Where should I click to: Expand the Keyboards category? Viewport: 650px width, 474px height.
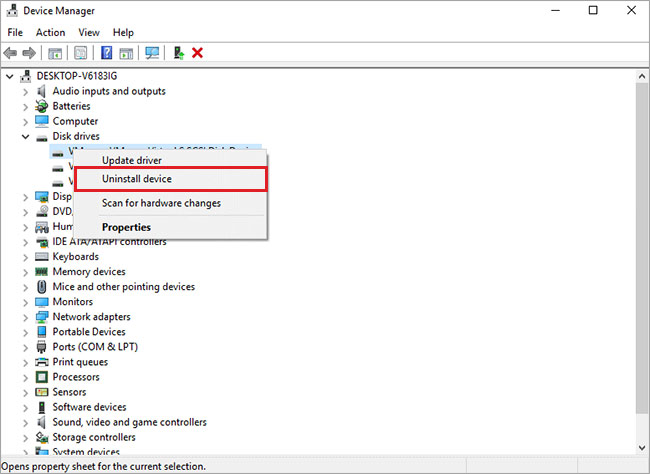coord(26,256)
